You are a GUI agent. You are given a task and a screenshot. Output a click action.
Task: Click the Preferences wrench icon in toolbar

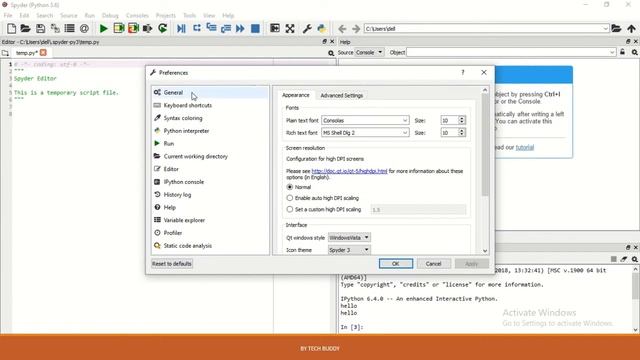pyautogui.click(x=307, y=28)
